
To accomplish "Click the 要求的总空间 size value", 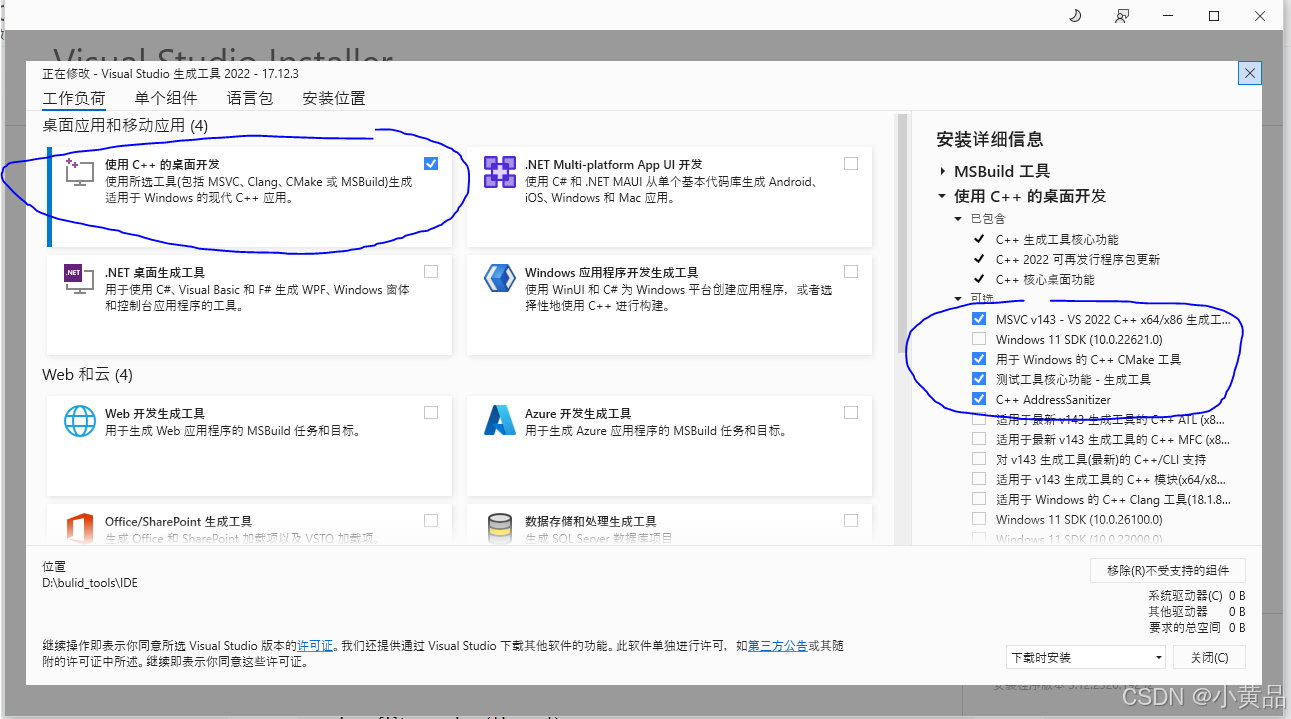I will coord(1237,627).
